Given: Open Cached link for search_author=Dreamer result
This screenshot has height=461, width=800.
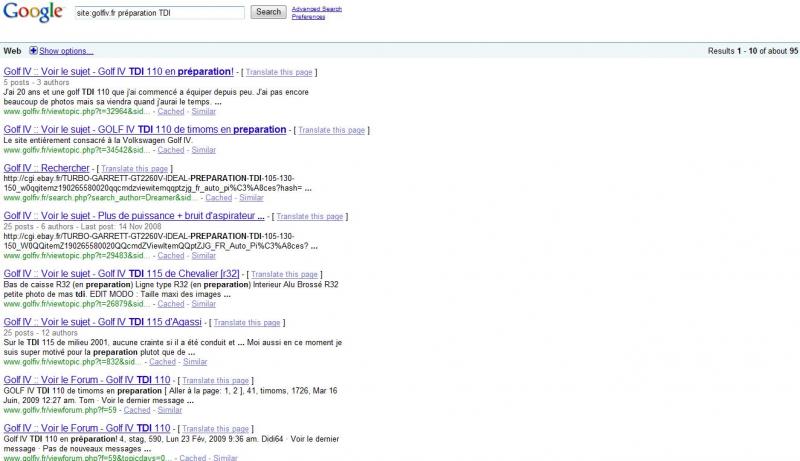Looking at the screenshot, I should 219,197.
